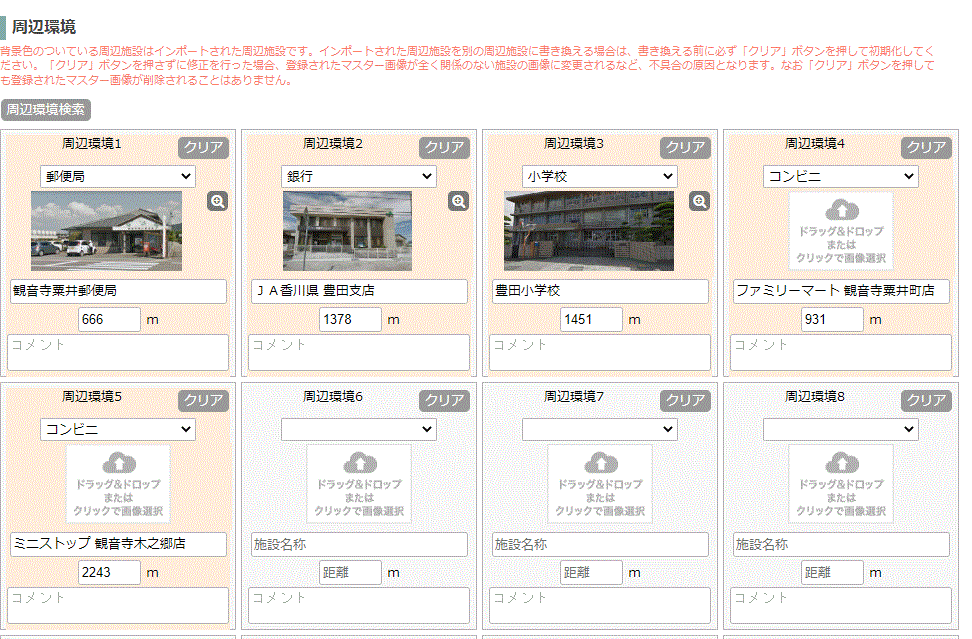Click コメント box in 周辺環境6
This screenshot has height=639, width=972.
(360, 606)
